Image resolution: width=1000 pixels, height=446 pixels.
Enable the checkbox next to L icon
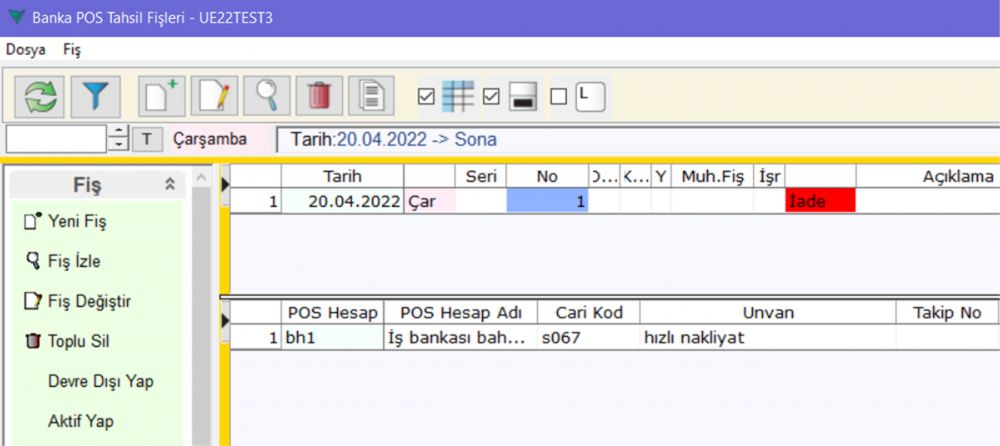point(558,97)
